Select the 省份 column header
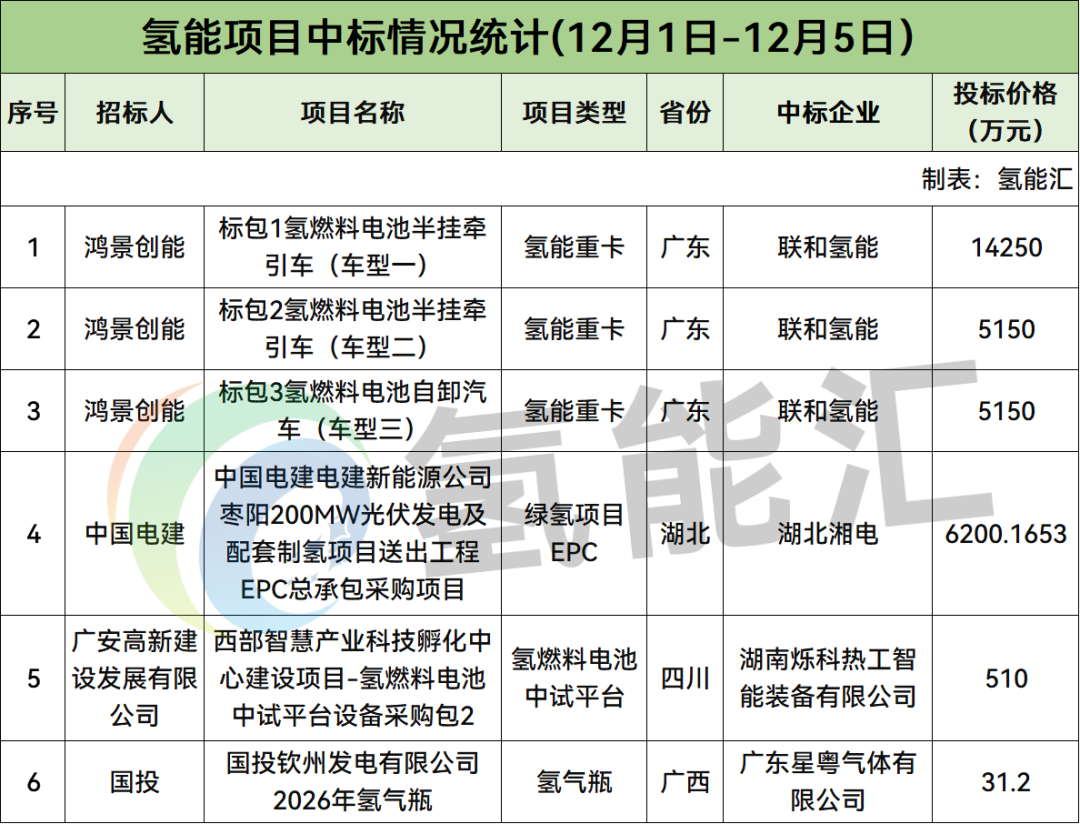This screenshot has height=824, width=1080. pyautogui.click(x=685, y=112)
